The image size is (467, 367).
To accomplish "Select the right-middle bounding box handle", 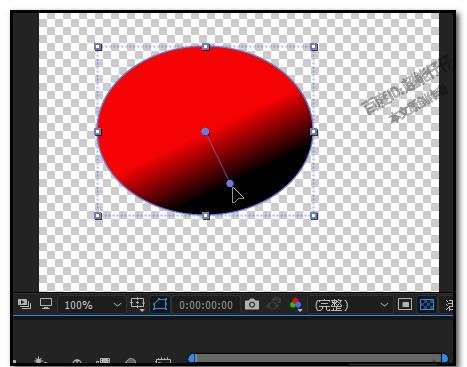I will (x=314, y=132).
